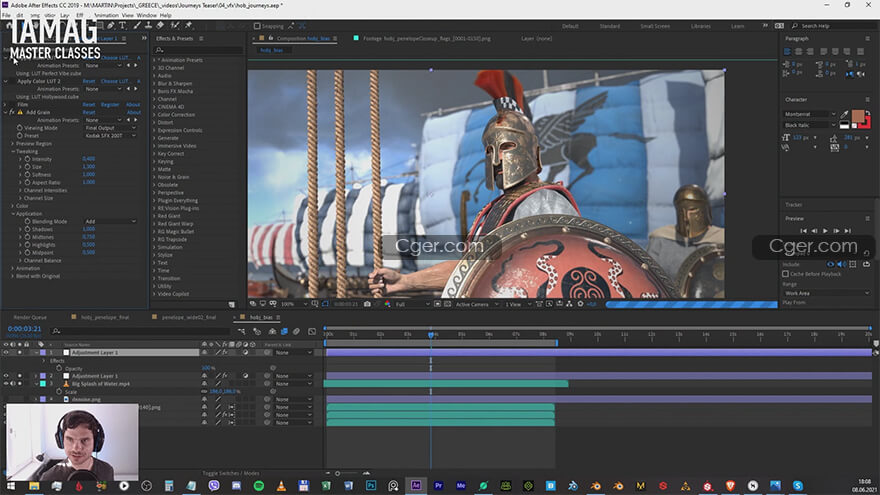880x495 pixels.
Task: Click About link for Add Grain
Action: click(134, 112)
